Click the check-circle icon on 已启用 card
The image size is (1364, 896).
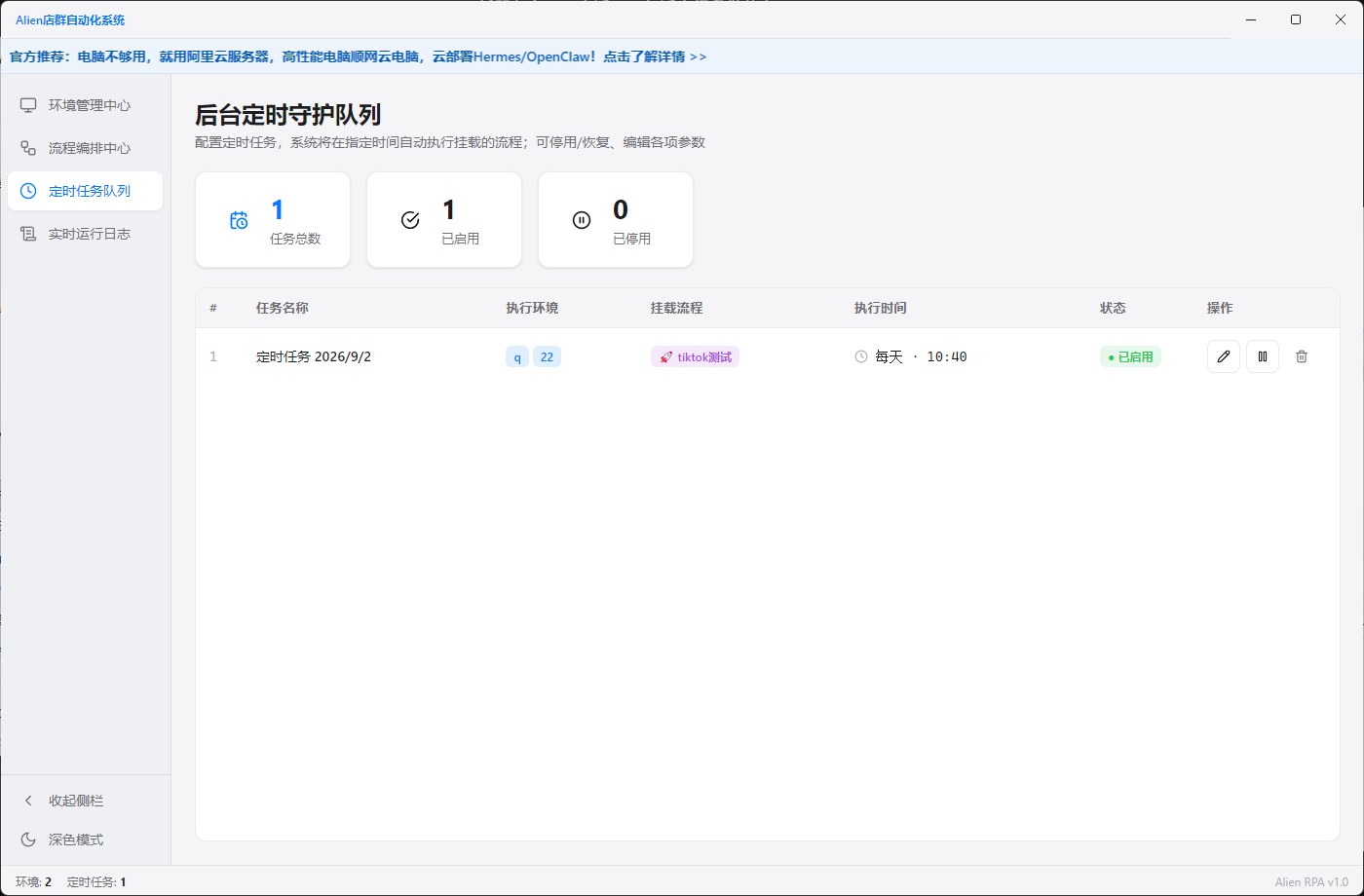(410, 220)
